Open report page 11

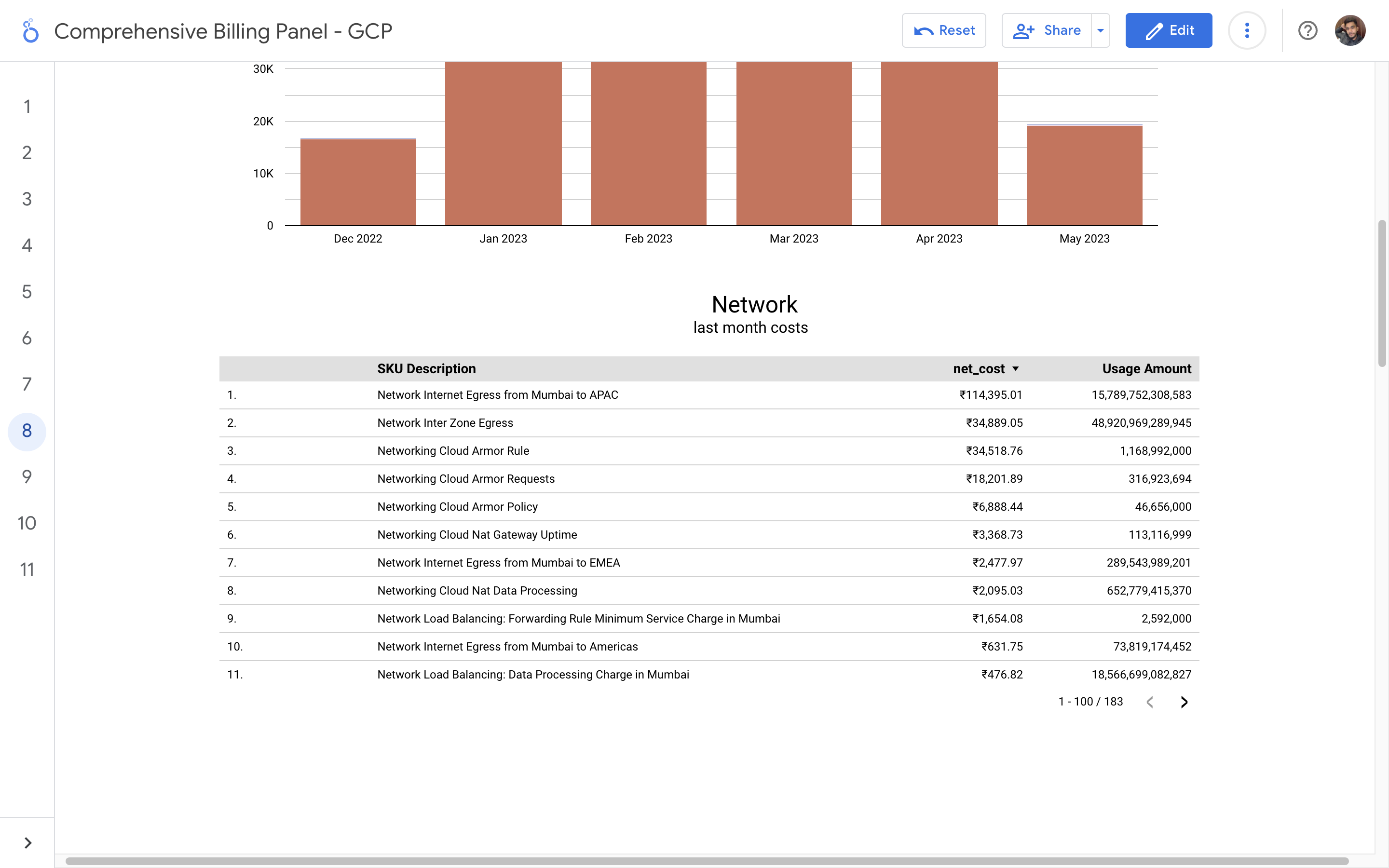[x=27, y=570]
